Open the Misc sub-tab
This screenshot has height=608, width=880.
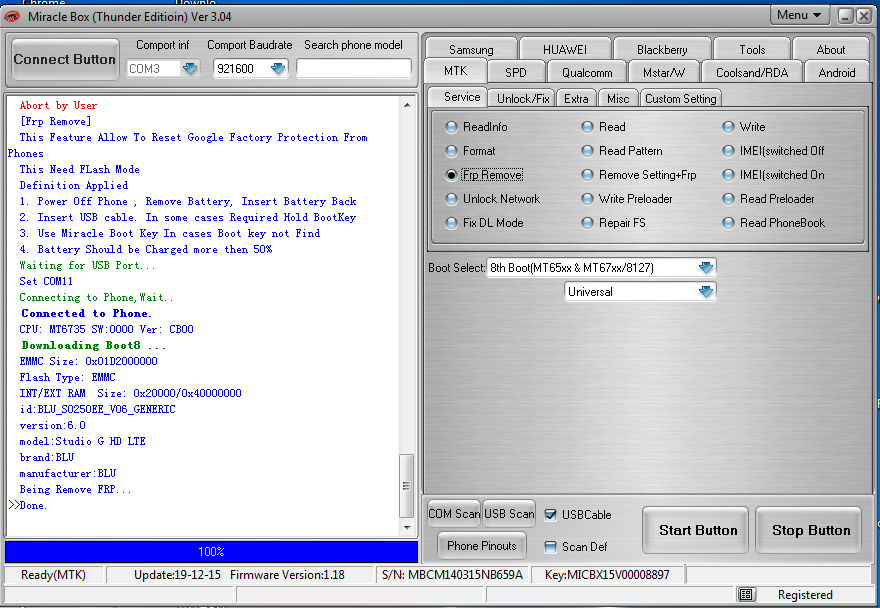pyautogui.click(x=618, y=99)
